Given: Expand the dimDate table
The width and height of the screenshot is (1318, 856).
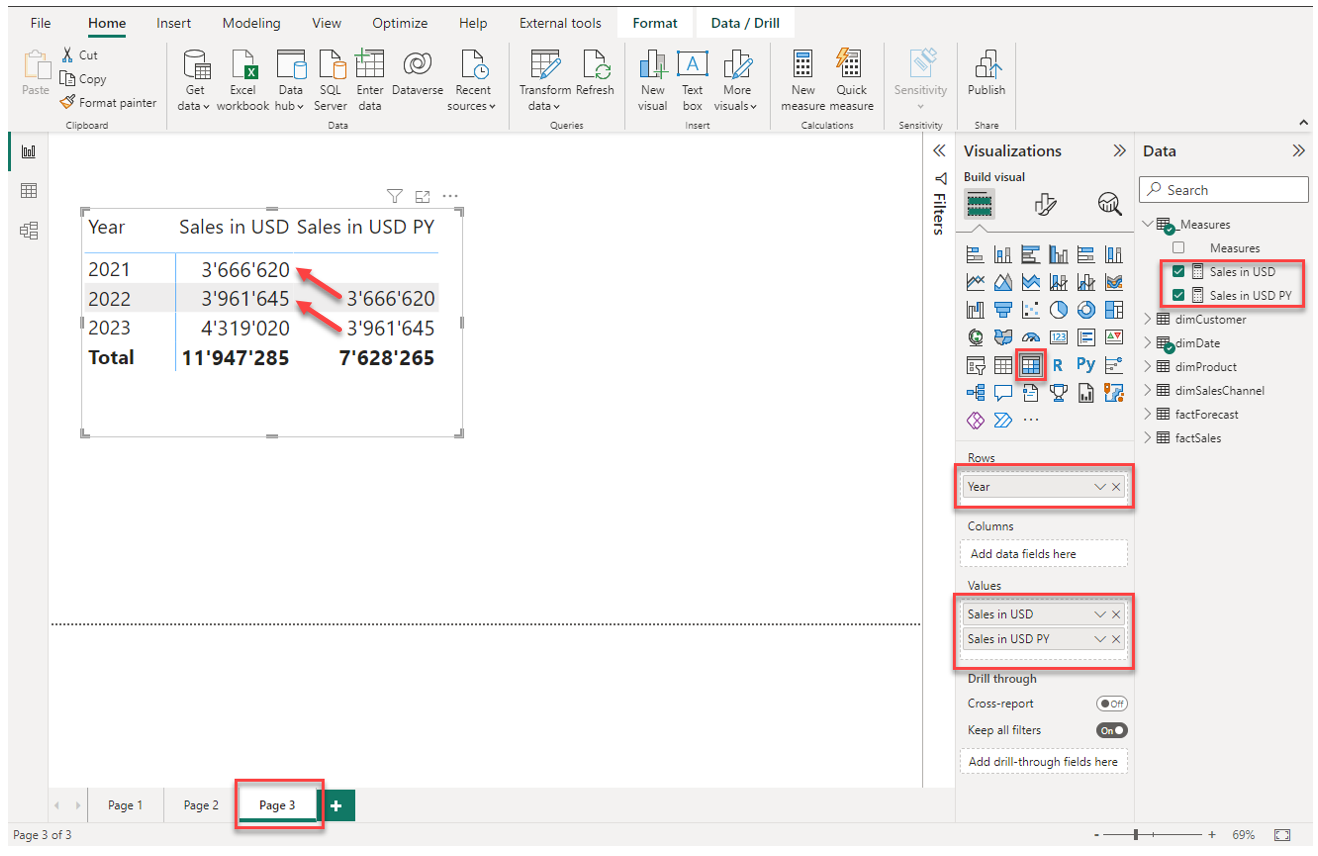Looking at the screenshot, I should 1148,343.
